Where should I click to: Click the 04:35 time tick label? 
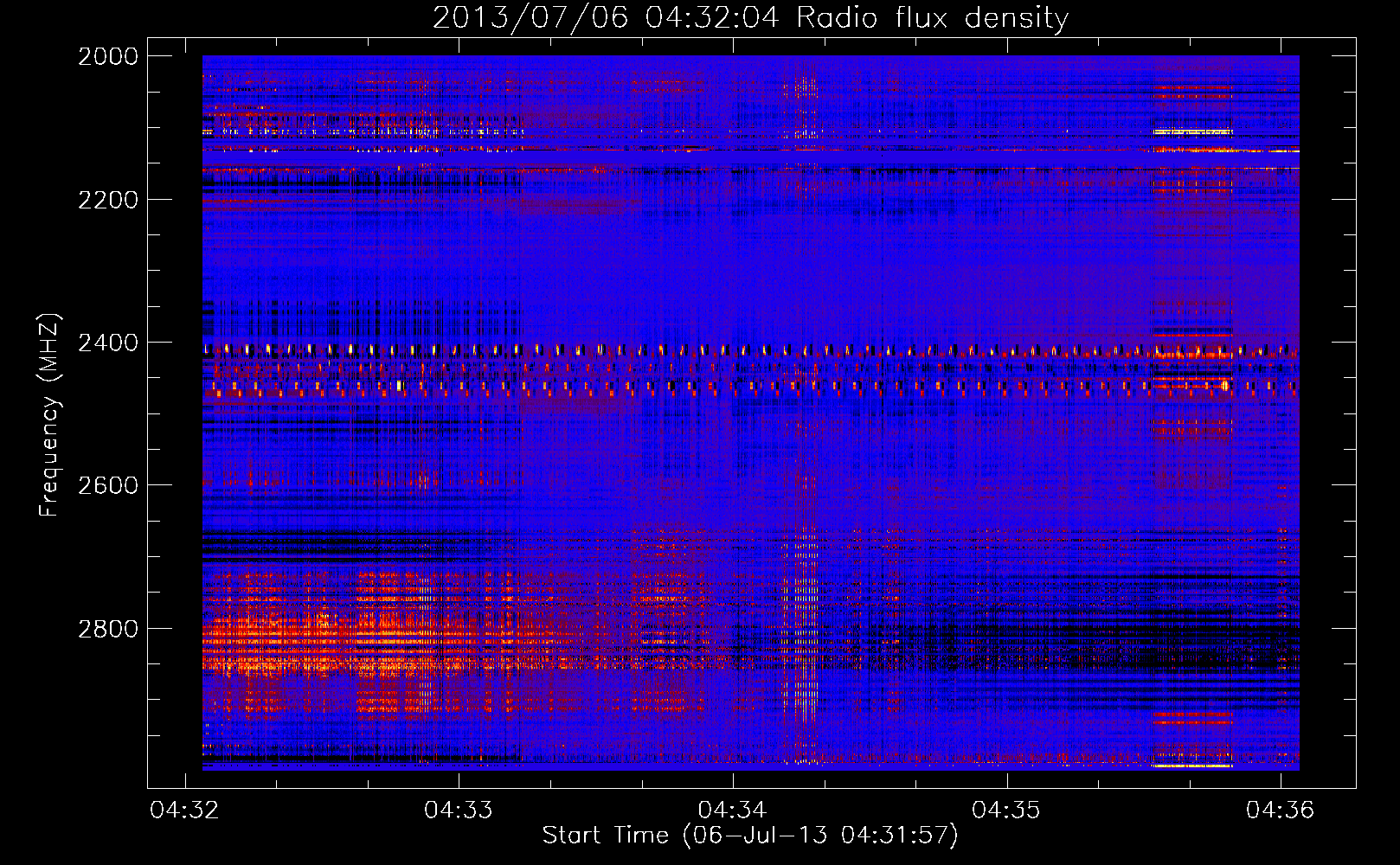1006,810
